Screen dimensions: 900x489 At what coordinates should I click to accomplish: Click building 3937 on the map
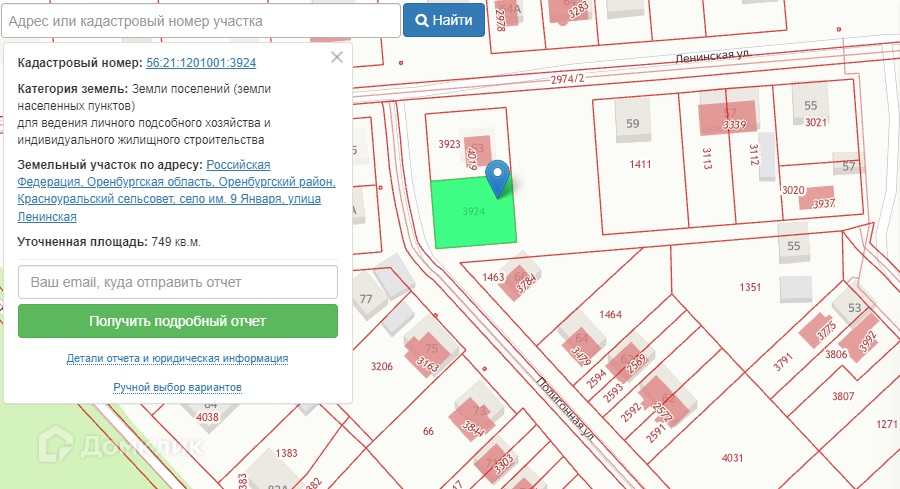(822, 202)
